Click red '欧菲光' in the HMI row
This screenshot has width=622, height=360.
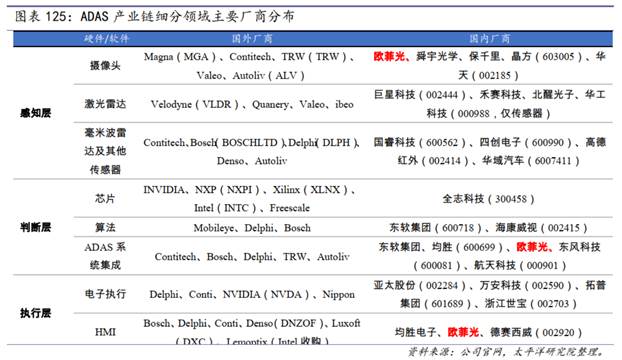click(463, 332)
